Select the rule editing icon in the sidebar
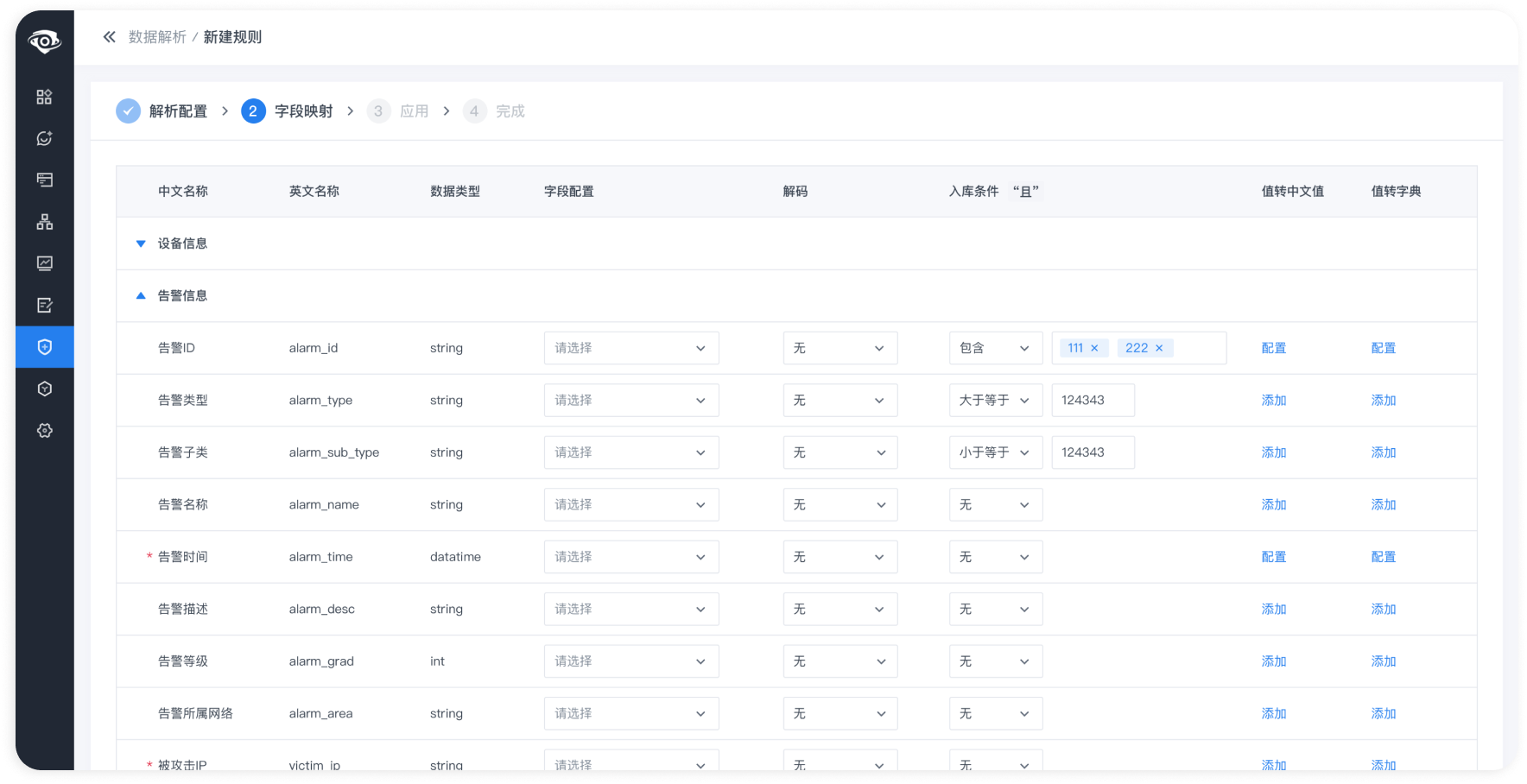Screen dimensions: 1527x784 click(44, 305)
